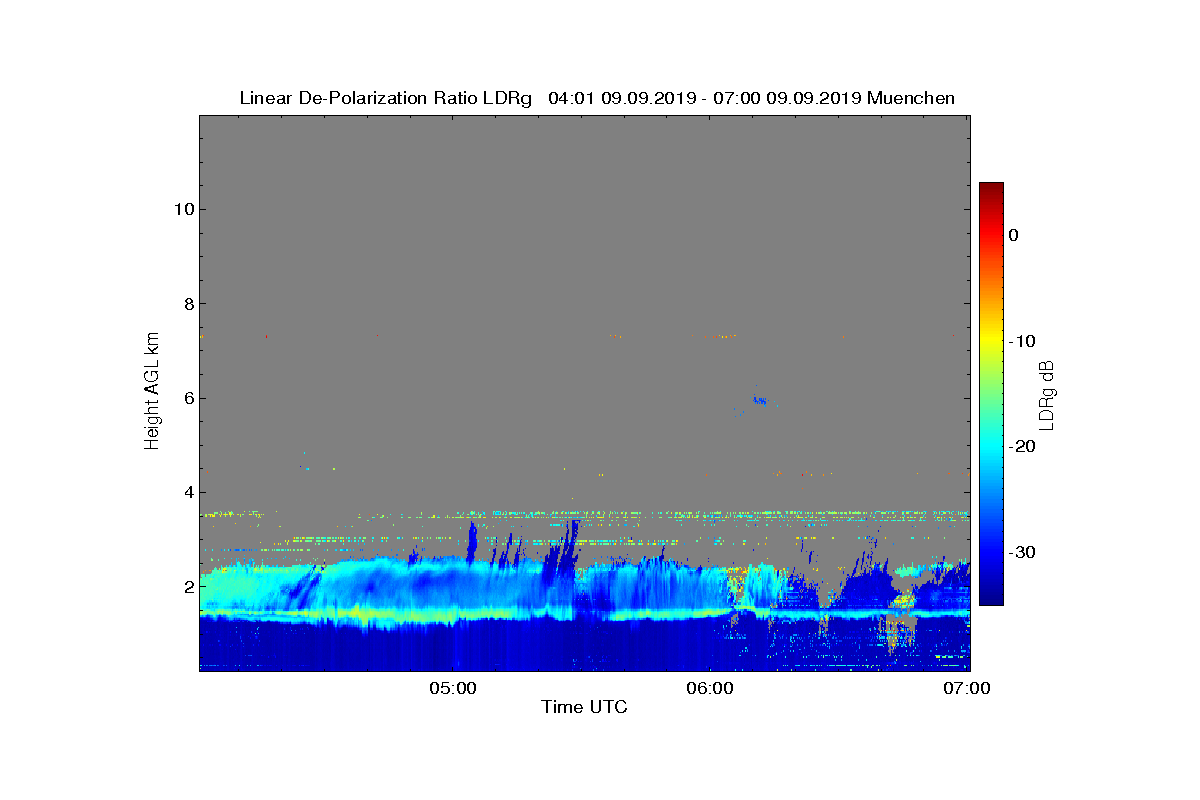Click the colorbar tick label -10

(x=1021, y=341)
